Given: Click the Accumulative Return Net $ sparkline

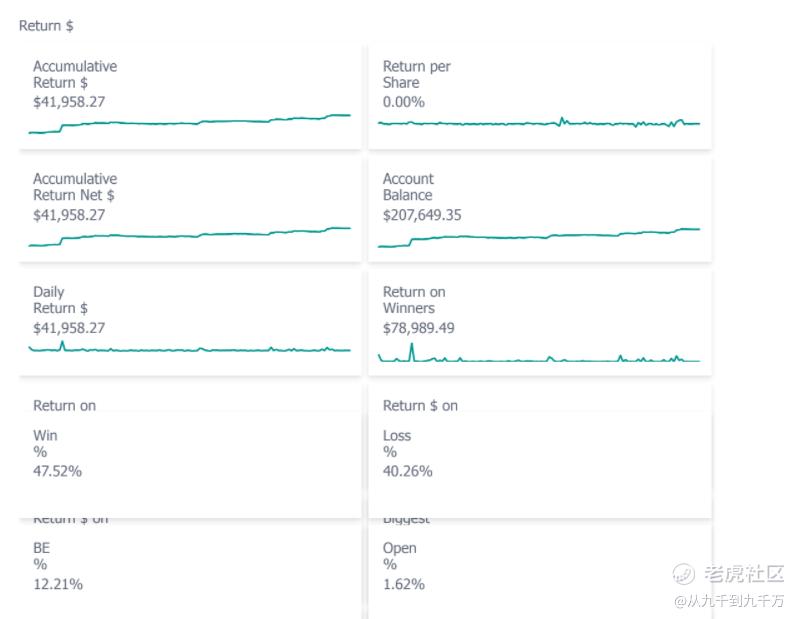Looking at the screenshot, I should [190, 236].
